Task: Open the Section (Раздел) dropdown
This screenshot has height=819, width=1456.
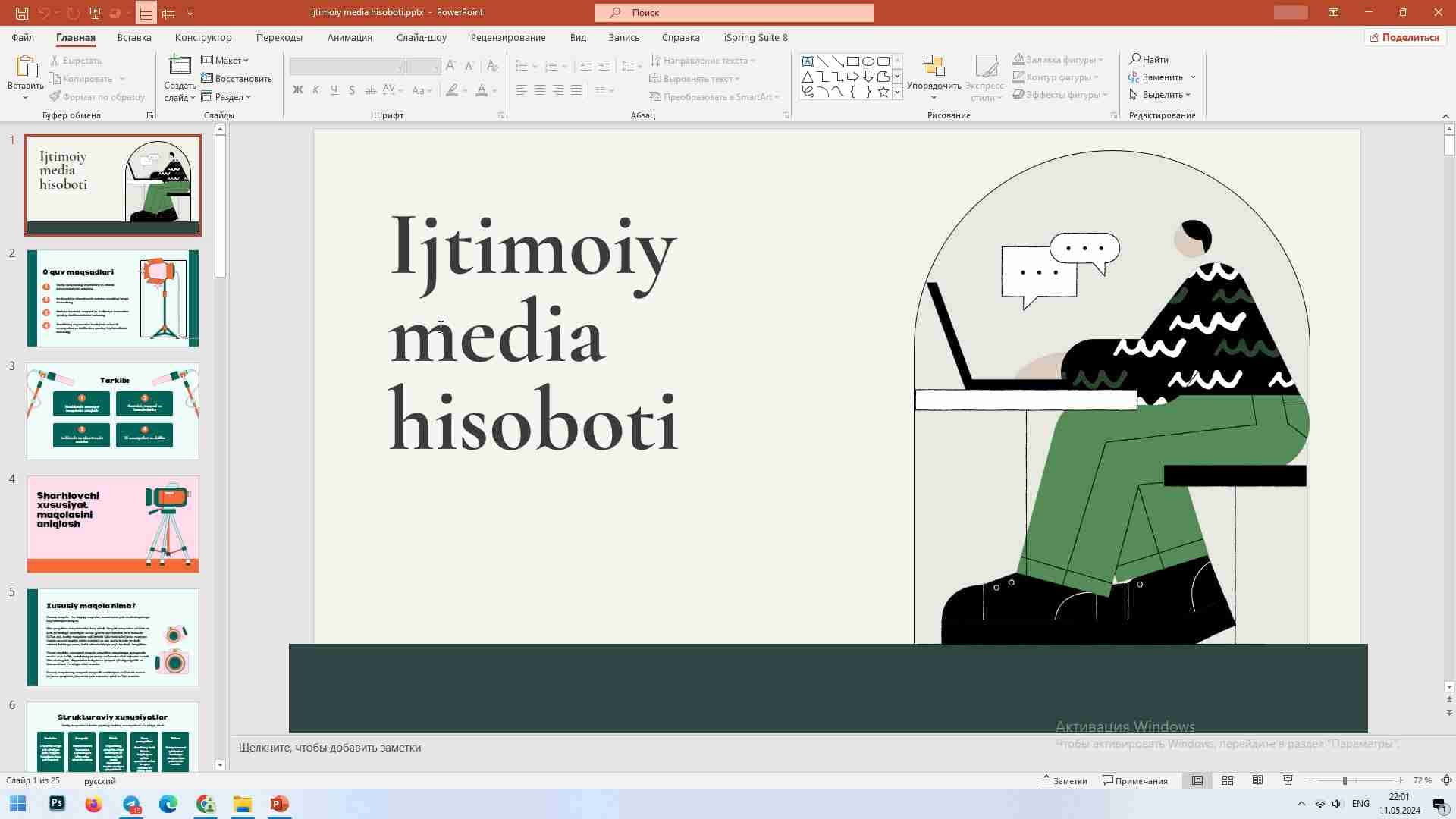Action: click(x=226, y=97)
